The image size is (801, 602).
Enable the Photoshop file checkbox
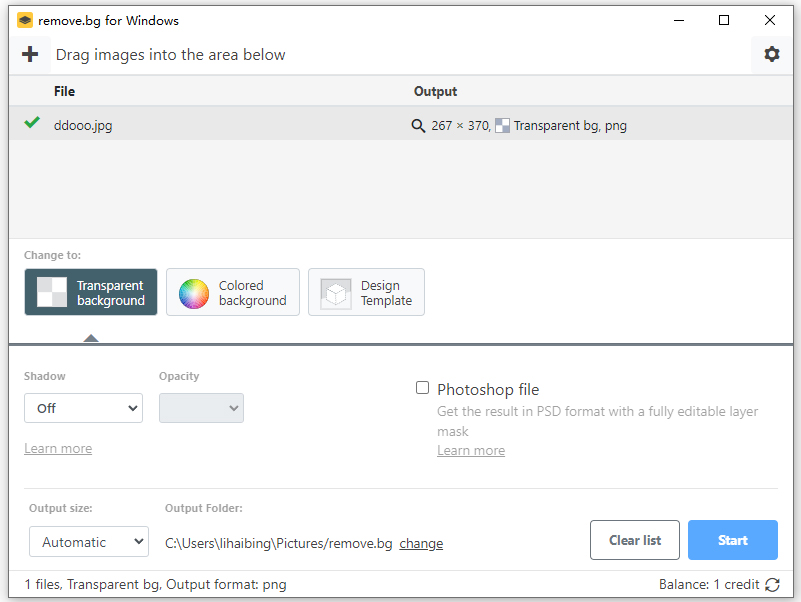click(423, 388)
